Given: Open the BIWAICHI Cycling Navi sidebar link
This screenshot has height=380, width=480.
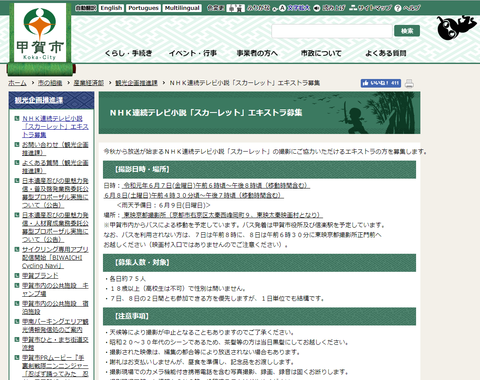Looking at the screenshot, I should pyautogui.click(x=55, y=258).
